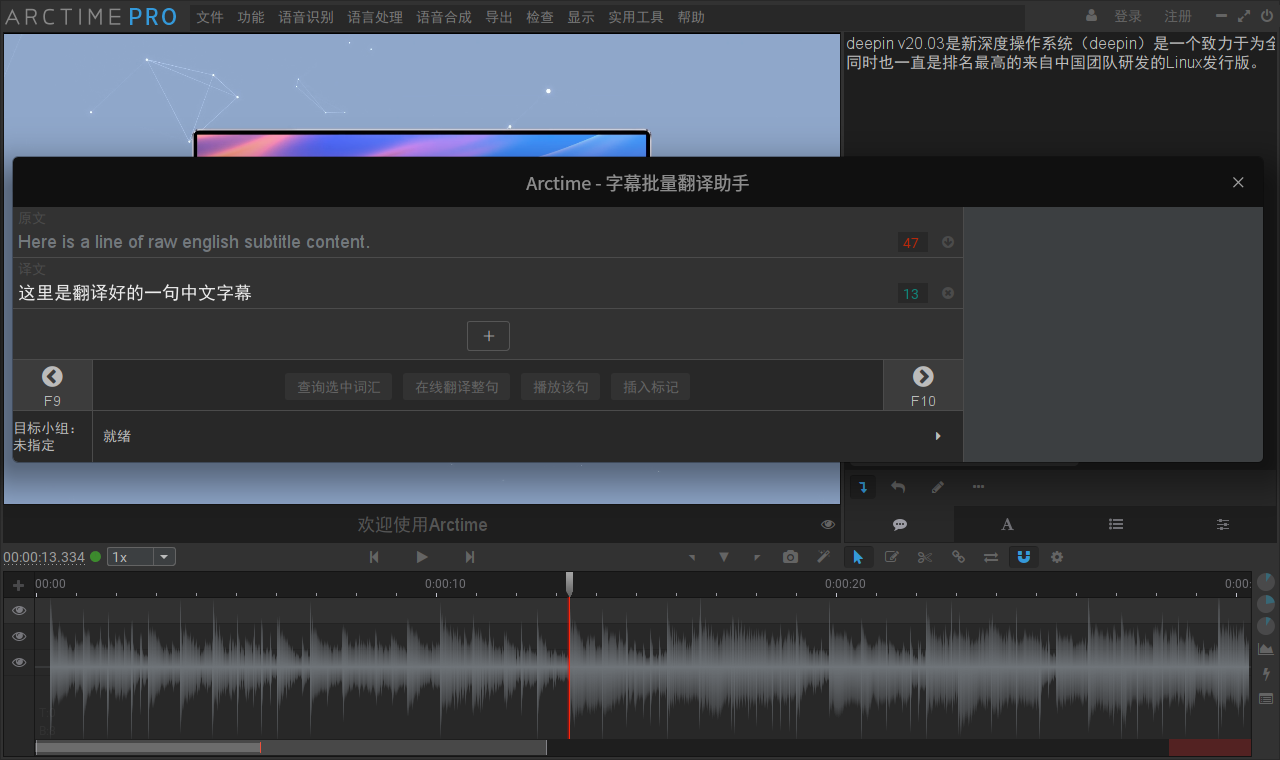This screenshot has height=760, width=1280.
Task: Collapse the 原文 source text row
Action: coord(947,242)
